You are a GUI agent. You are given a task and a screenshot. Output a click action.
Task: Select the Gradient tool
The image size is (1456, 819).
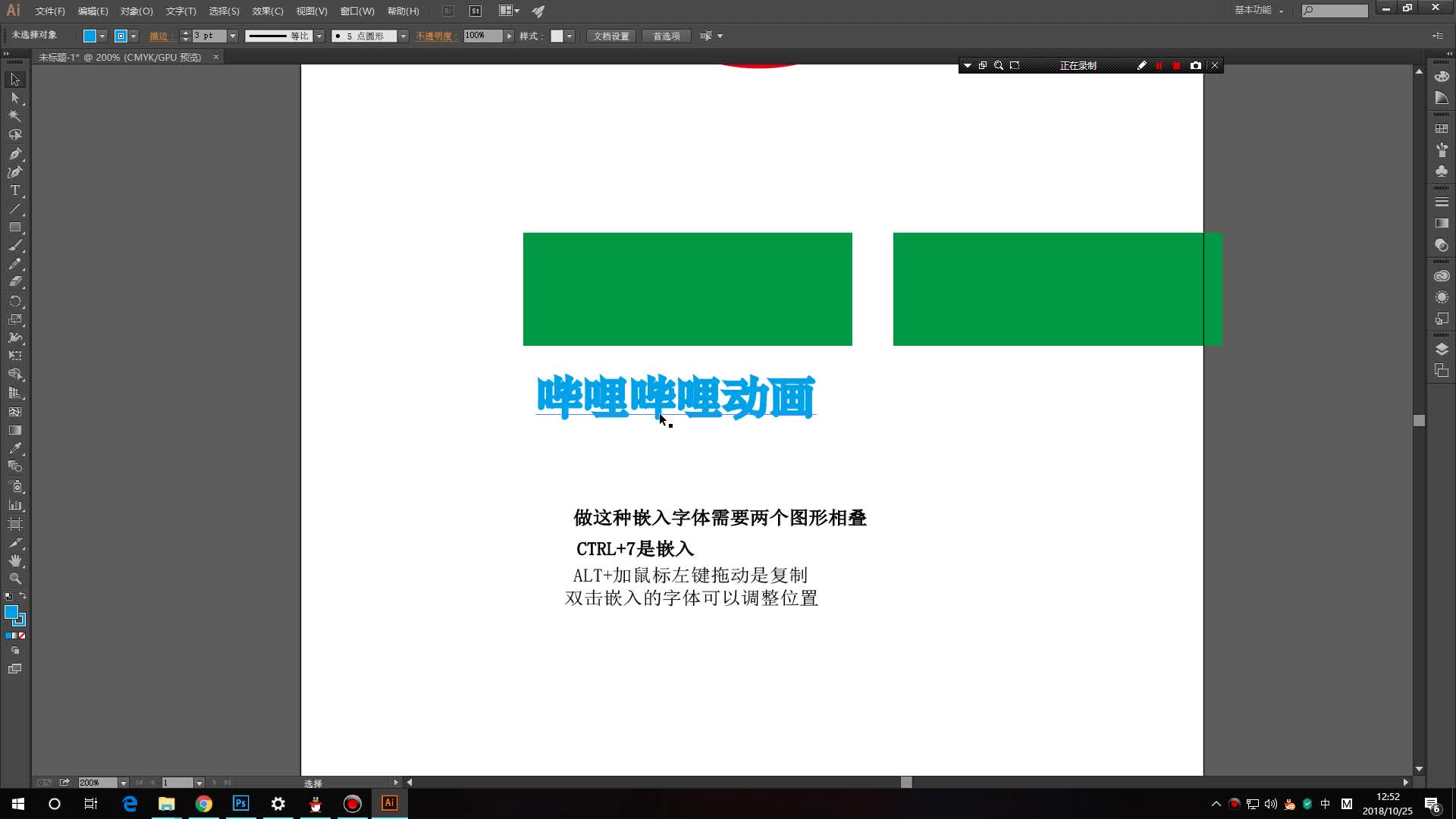(x=15, y=430)
